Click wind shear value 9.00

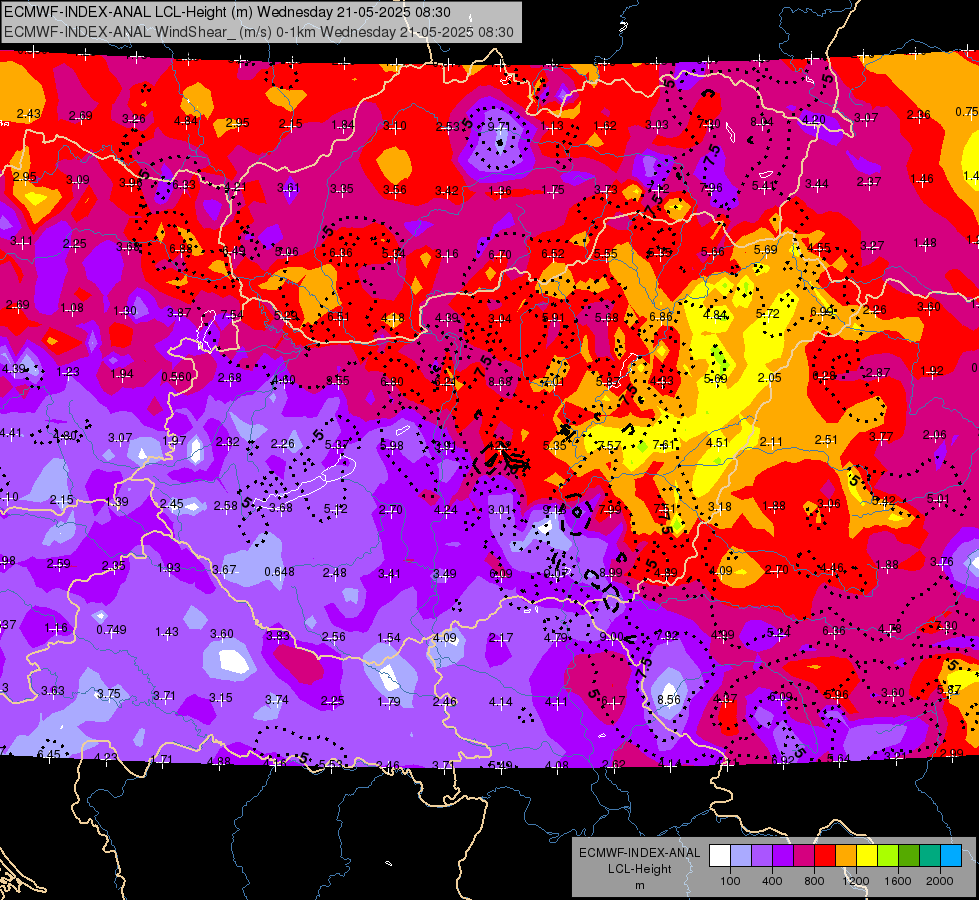pyautogui.click(x=611, y=636)
